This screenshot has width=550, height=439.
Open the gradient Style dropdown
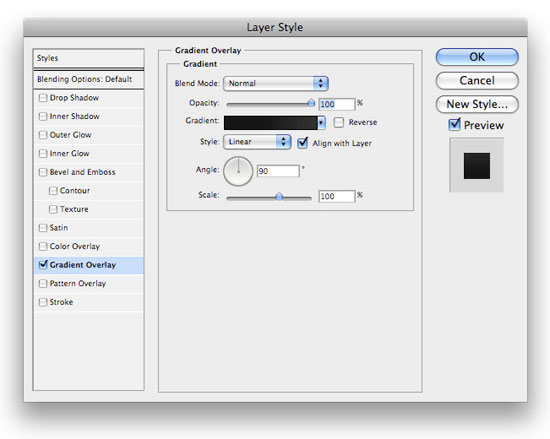[x=257, y=142]
